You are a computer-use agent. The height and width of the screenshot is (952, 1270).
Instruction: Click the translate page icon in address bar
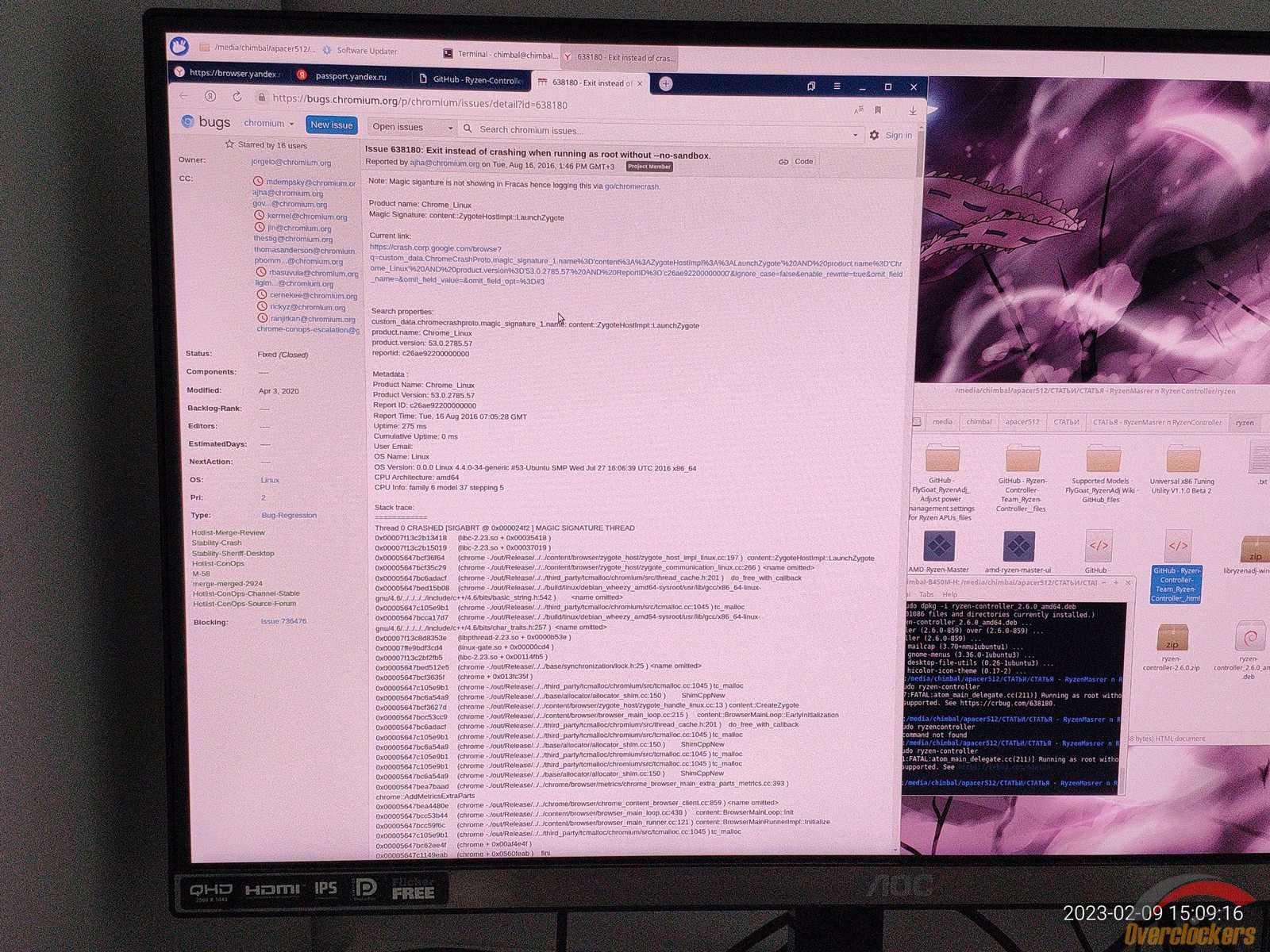click(x=858, y=110)
